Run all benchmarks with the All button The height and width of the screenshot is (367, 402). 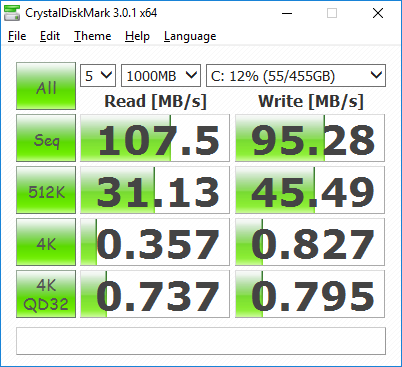pyautogui.click(x=46, y=86)
